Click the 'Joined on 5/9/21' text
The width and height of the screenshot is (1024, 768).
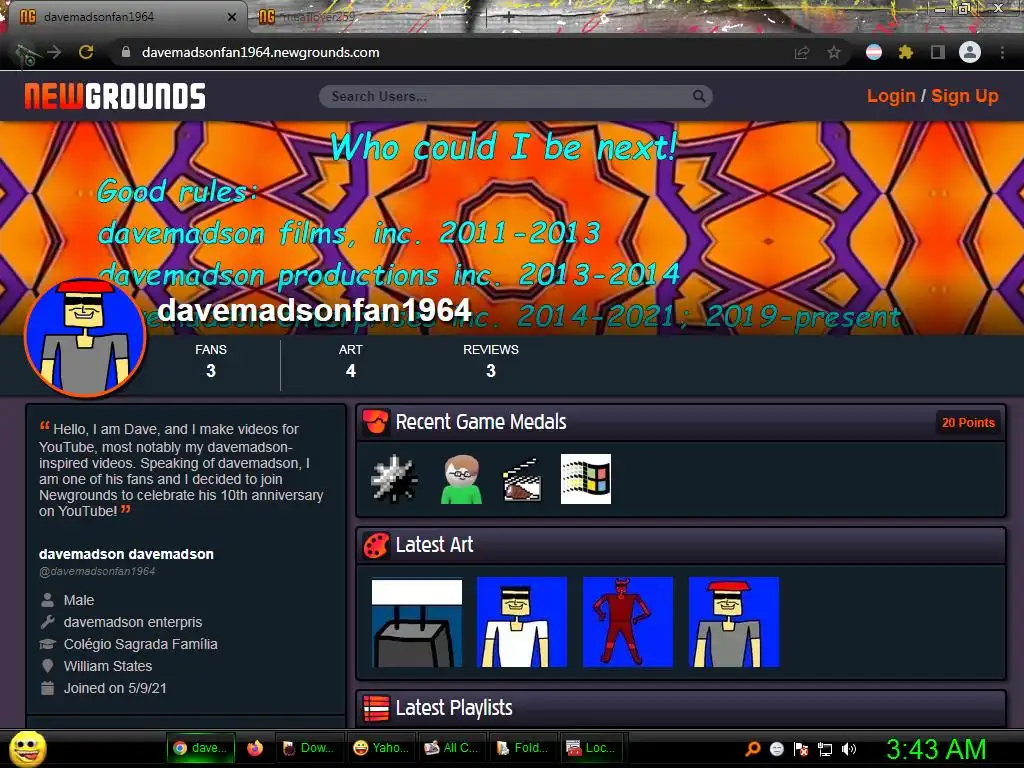115,688
